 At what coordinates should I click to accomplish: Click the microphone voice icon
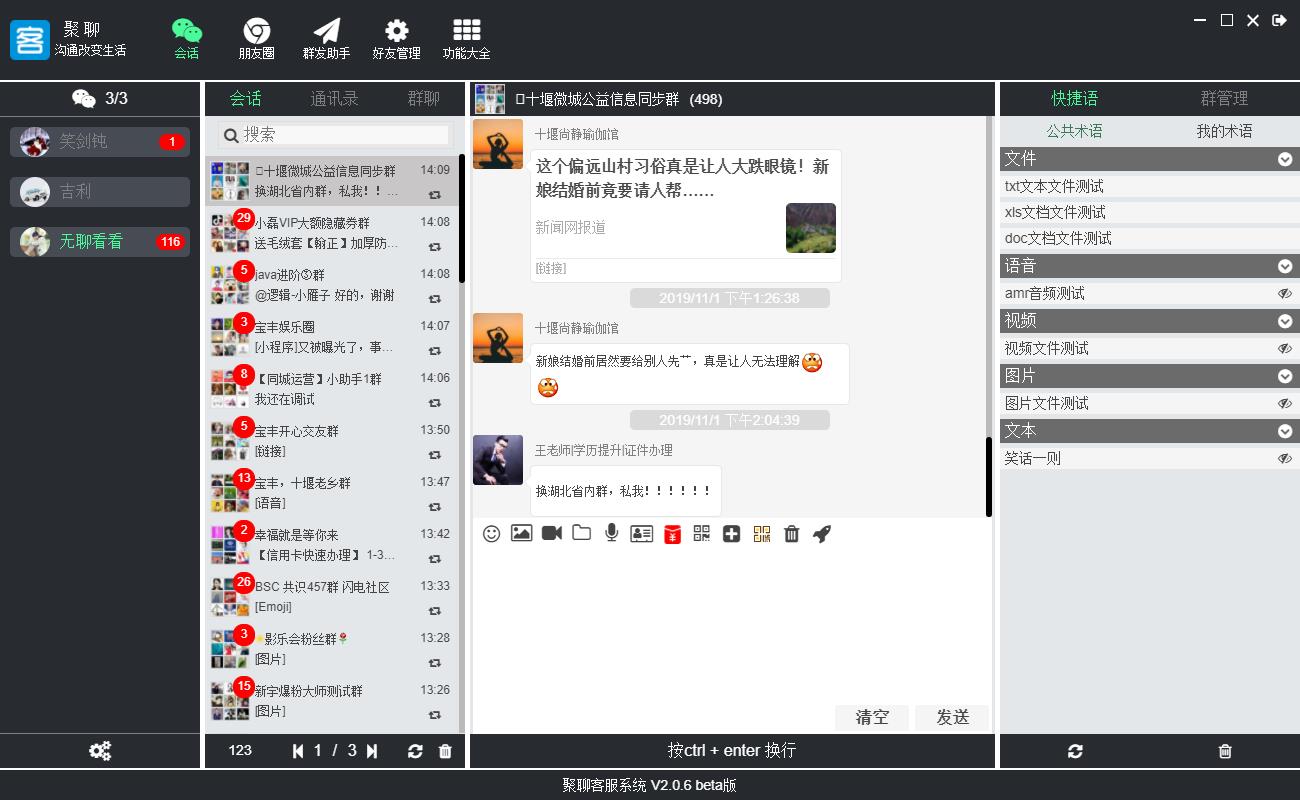click(x=611, y=534)
